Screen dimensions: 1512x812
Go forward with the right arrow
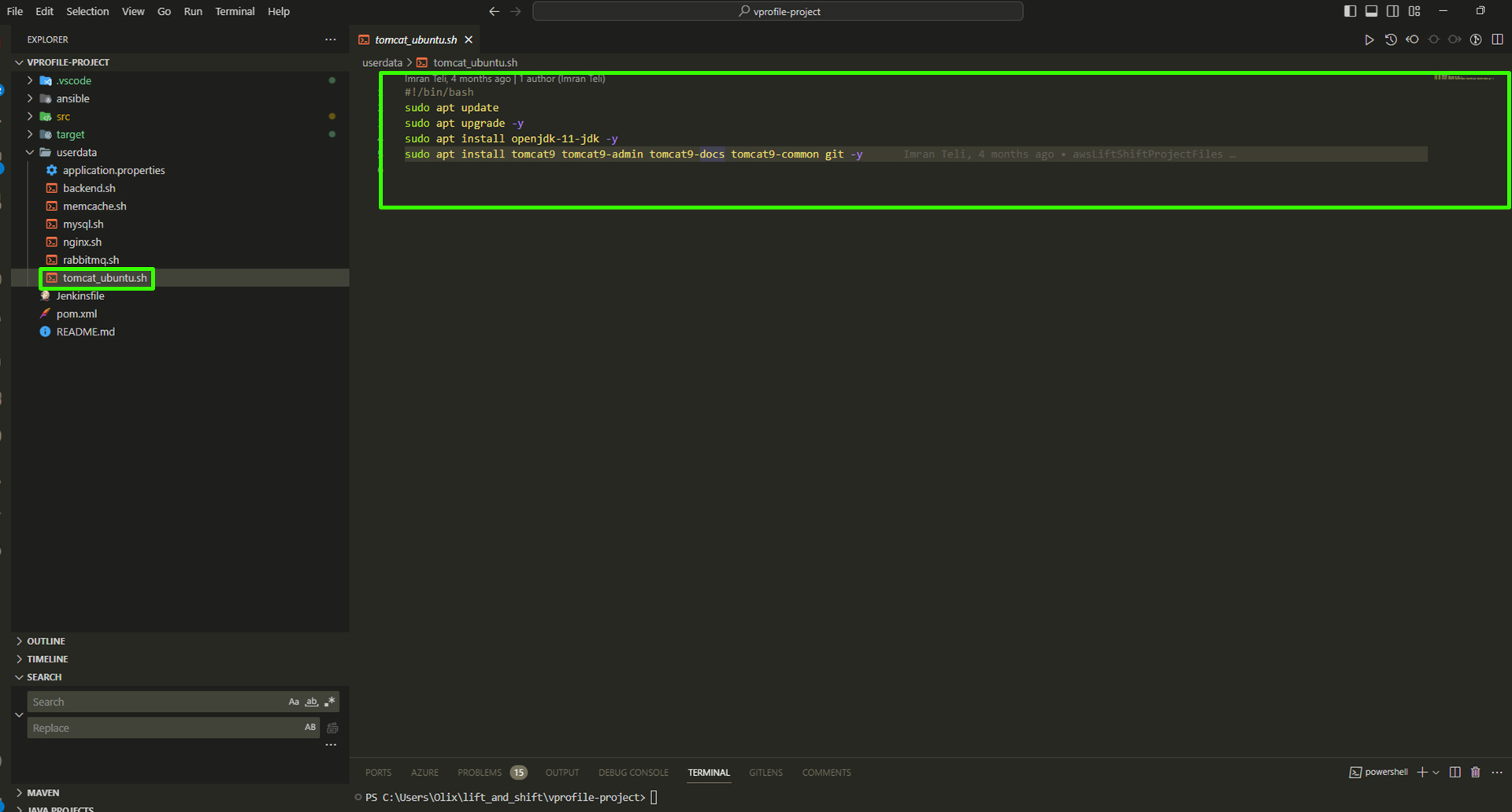pyautogui.click(x=516, y=11)
